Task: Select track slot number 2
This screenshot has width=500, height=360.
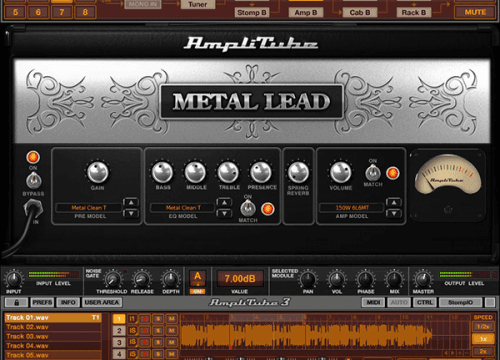Action: pos(119,331)
